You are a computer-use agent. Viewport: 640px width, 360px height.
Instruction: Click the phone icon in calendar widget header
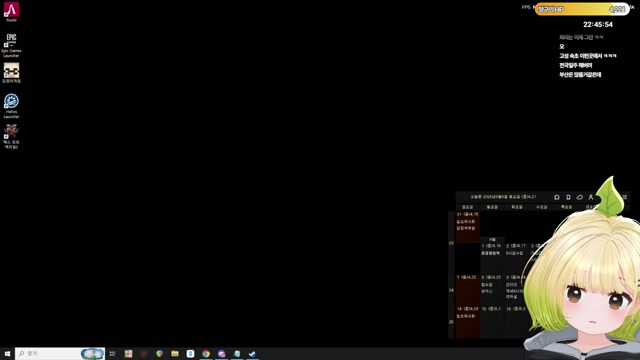(x=568, y=197)
